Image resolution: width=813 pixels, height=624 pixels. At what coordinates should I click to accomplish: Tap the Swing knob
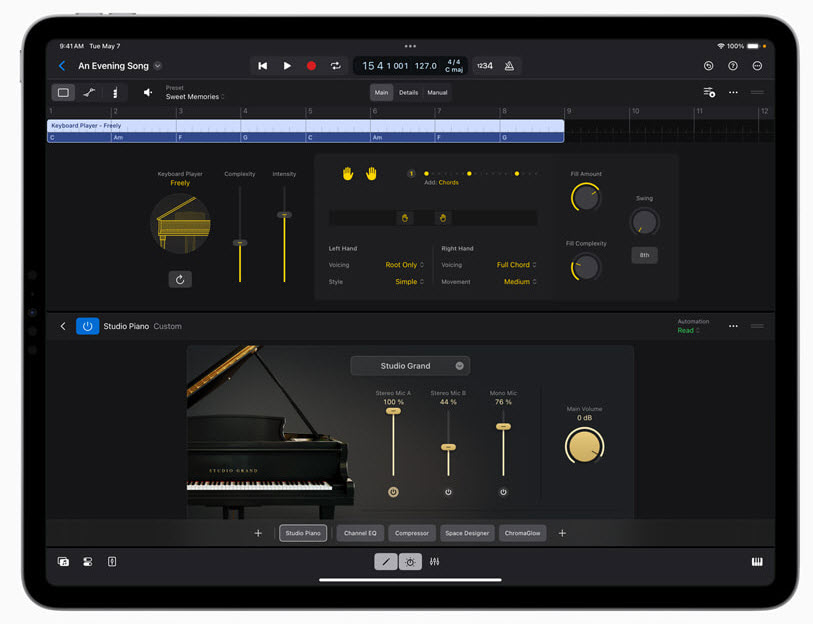click(644, 222)
